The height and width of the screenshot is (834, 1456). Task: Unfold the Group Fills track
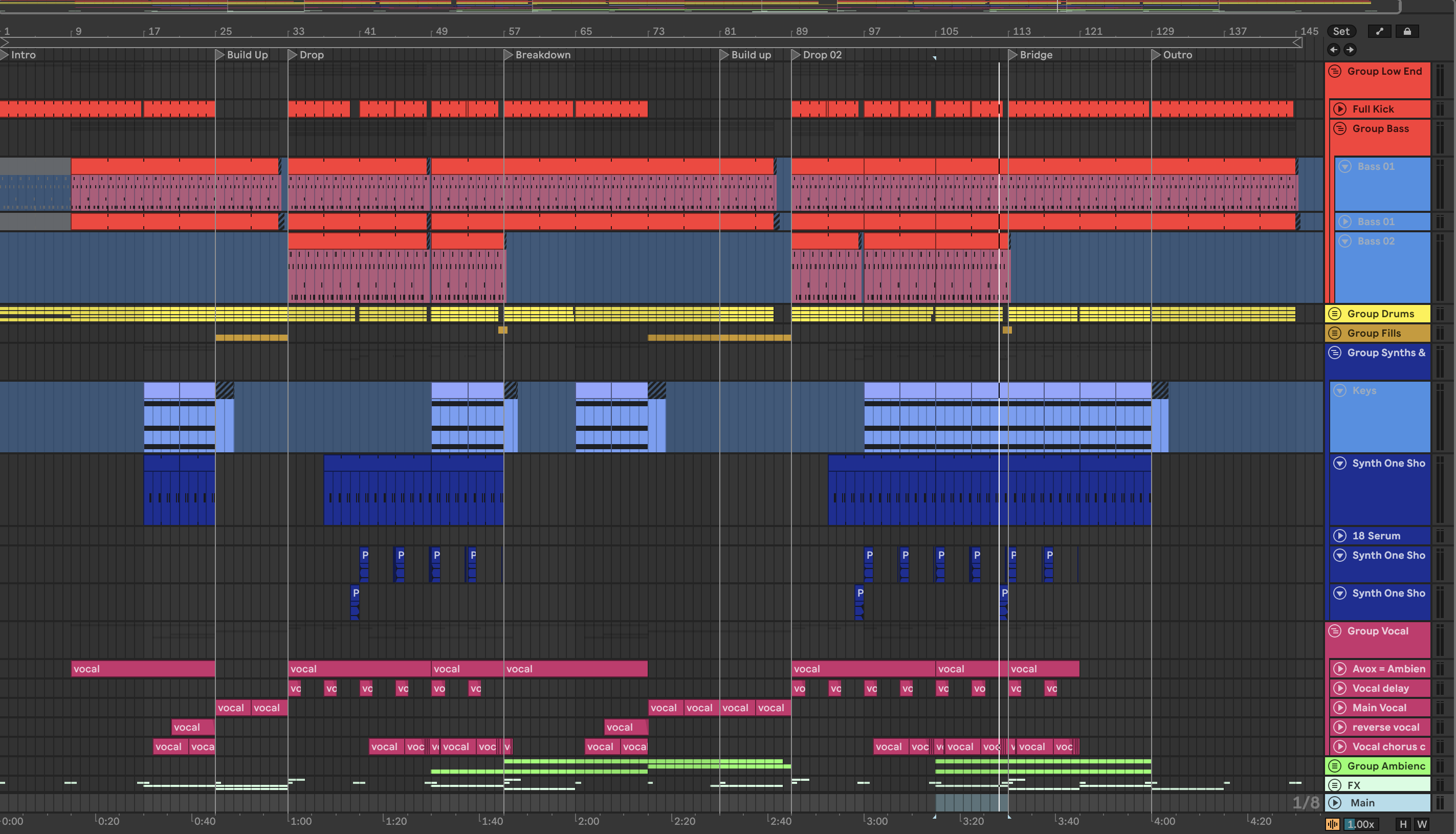(x=1335, y=334)
